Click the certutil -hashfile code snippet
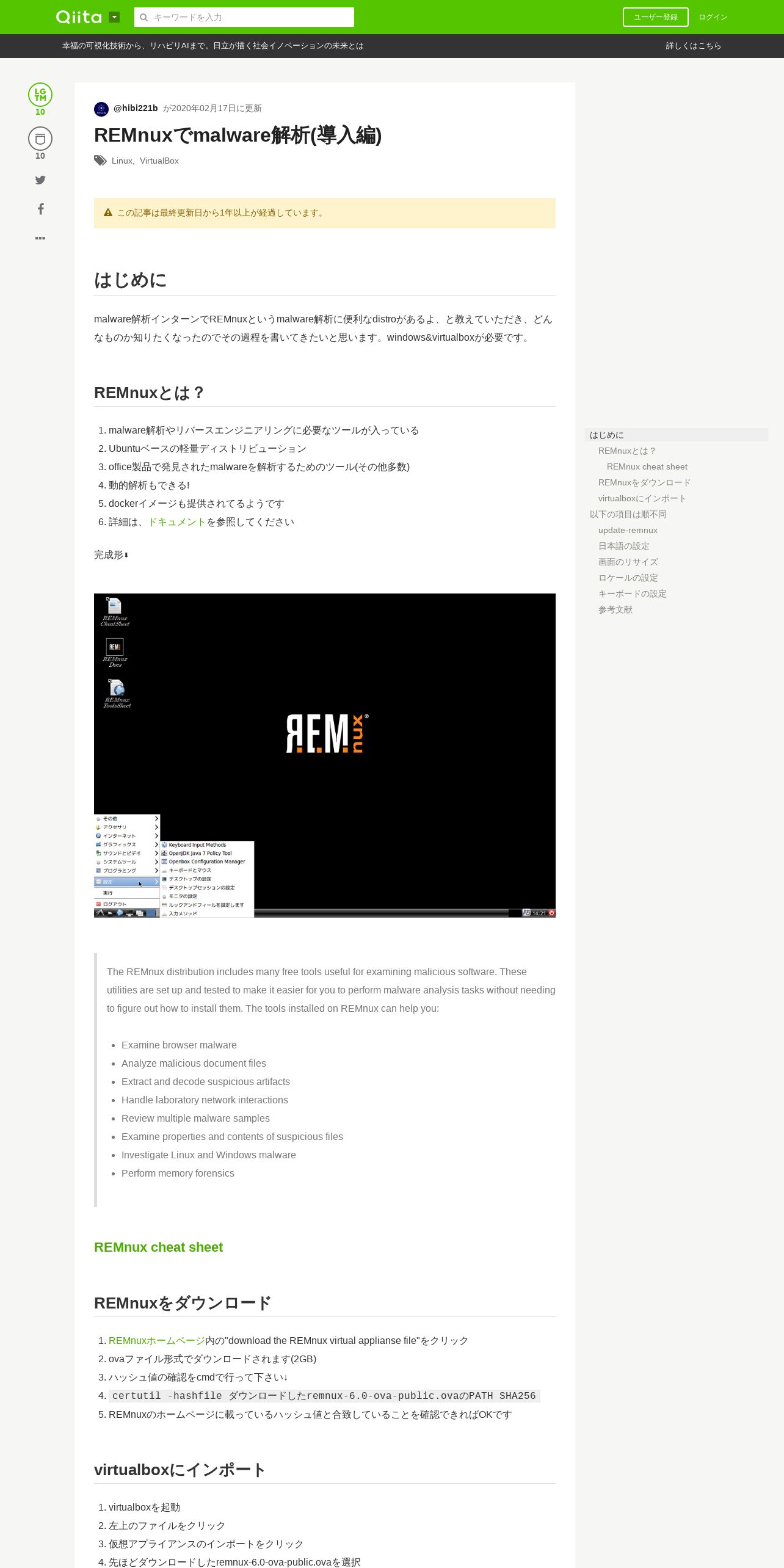Viewport: 784px width, 1568px height. [x=324, y=1396]
